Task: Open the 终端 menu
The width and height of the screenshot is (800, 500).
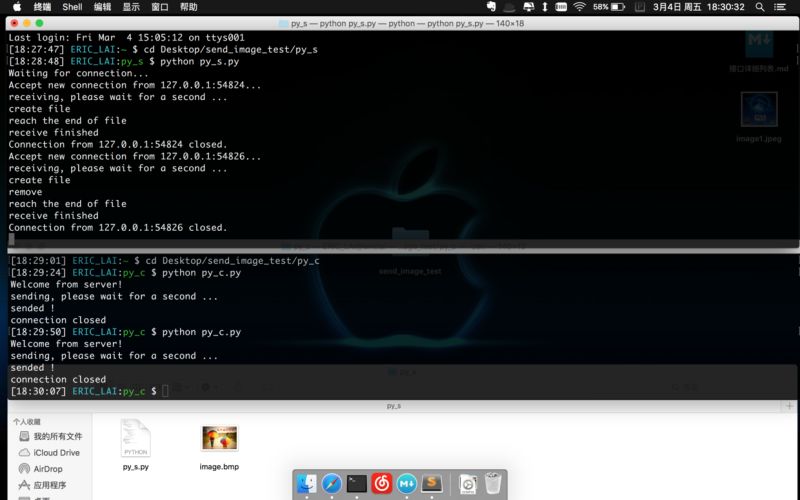Action: tap(42, 7)
